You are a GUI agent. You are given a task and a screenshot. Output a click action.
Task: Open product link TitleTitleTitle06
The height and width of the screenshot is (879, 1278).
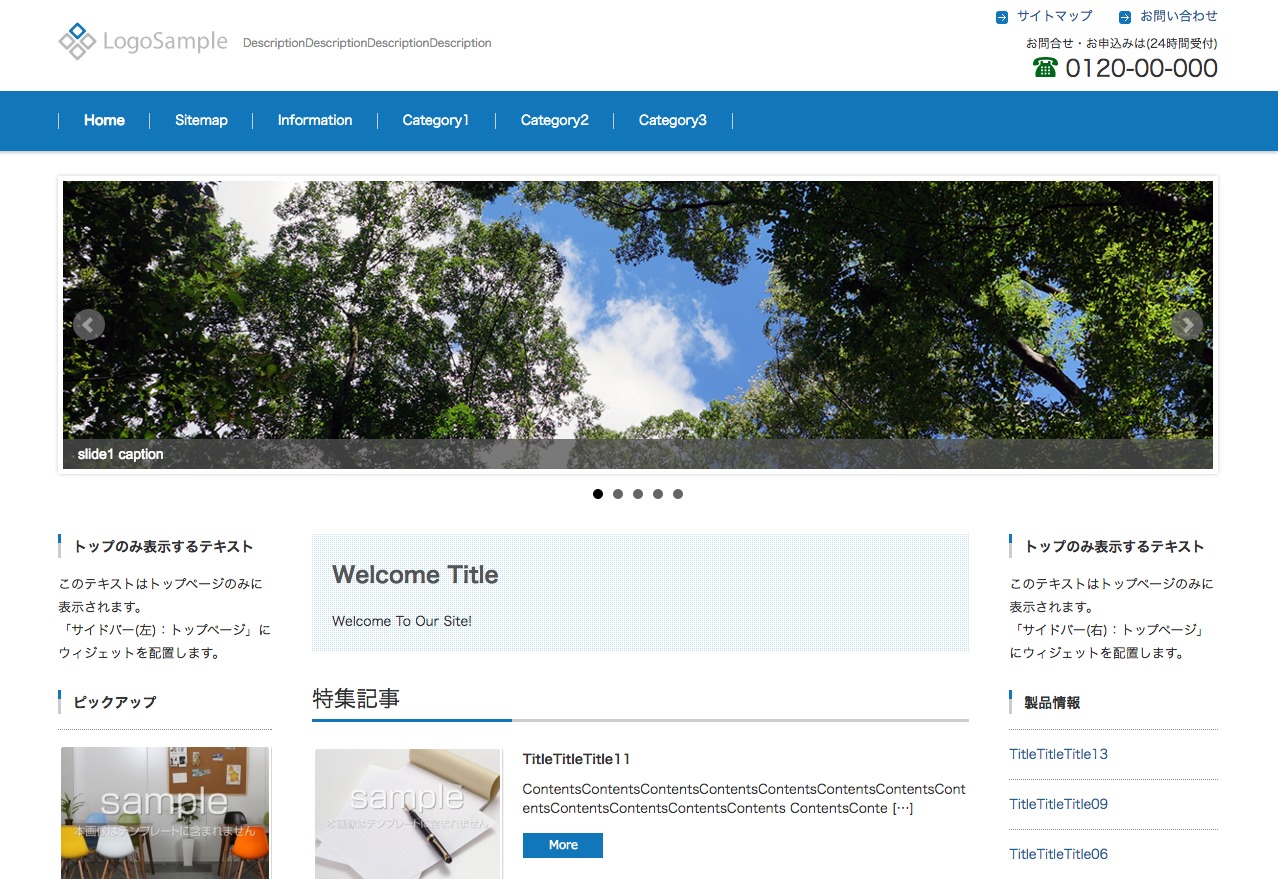click(1059, 854)
